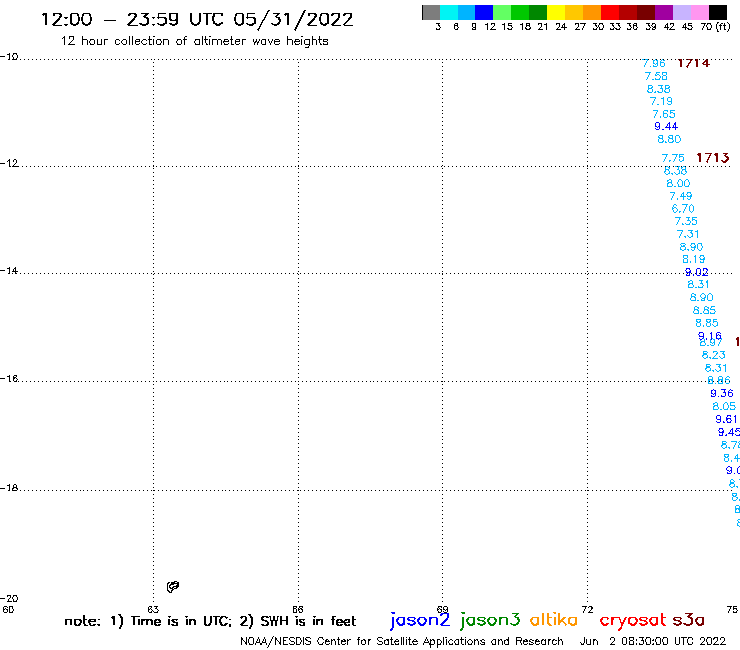Click the date range title 12:00 – 23:59 UTC
The image size is (740, 650).
point(197,20)
